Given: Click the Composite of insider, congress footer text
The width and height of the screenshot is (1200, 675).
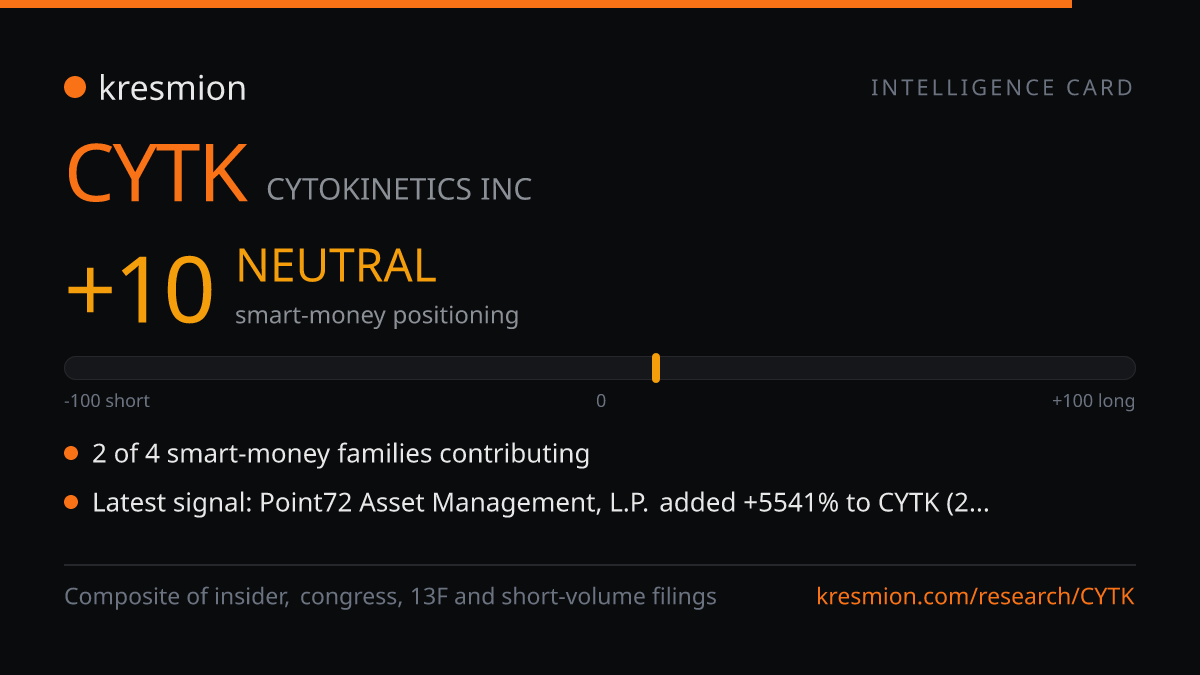Looking at the screenshot, I should pos(391,597).
